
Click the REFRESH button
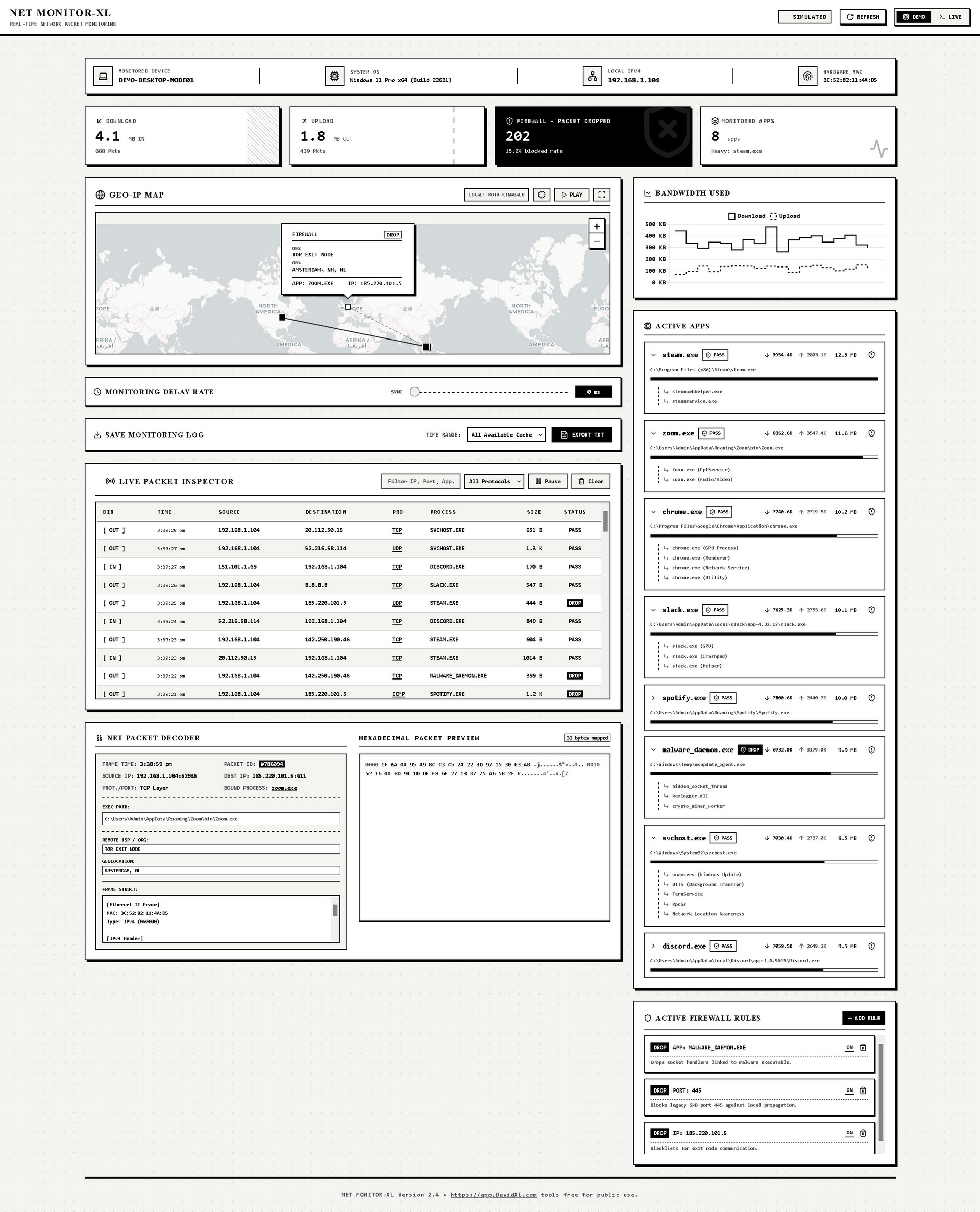point(863,17)
